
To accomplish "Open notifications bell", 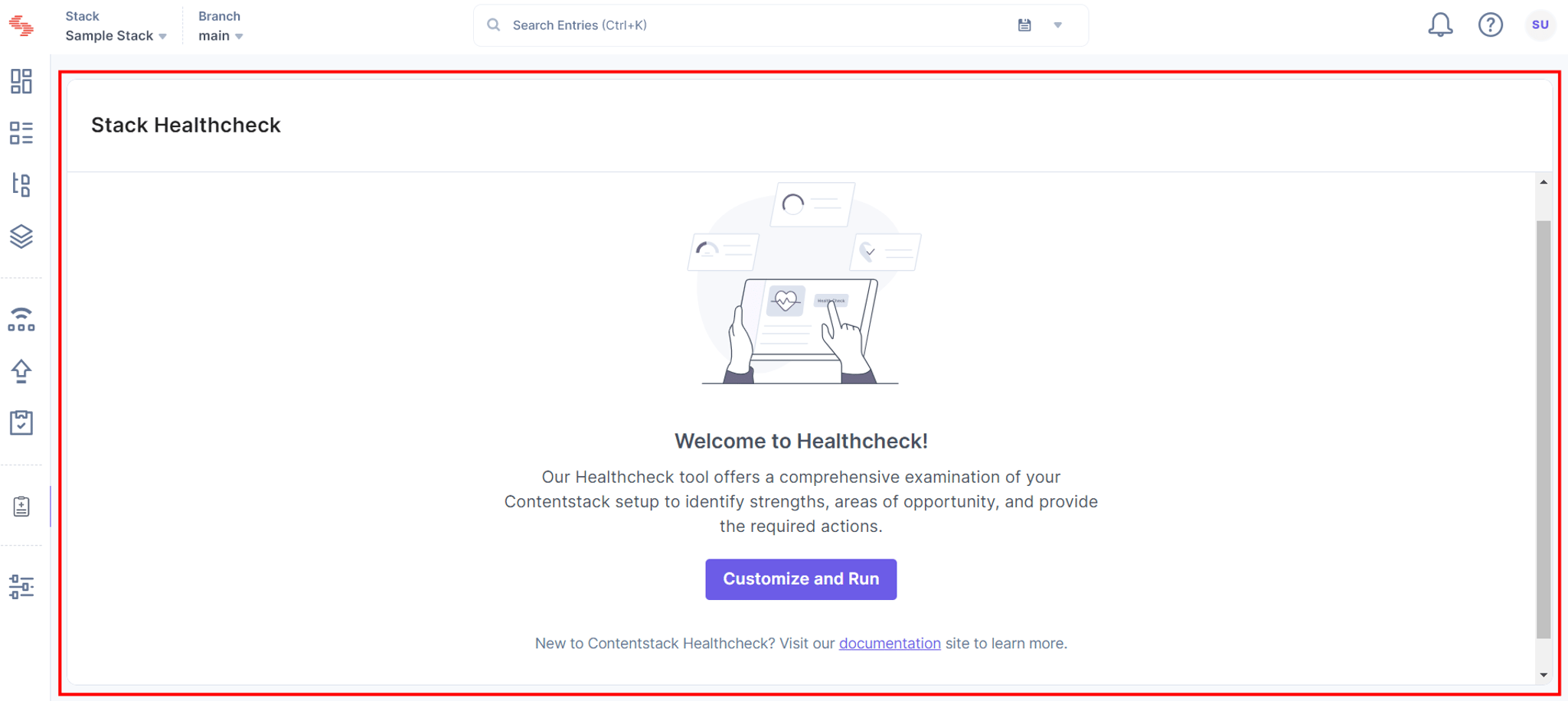I will (1440, 25).
